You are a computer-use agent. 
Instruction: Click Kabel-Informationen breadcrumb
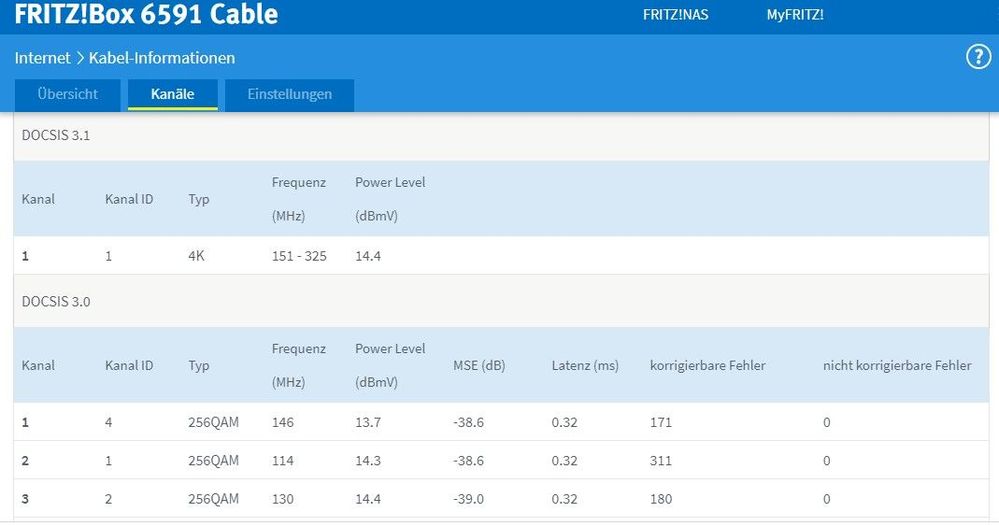pyautogui.click(x=162, y=58)
